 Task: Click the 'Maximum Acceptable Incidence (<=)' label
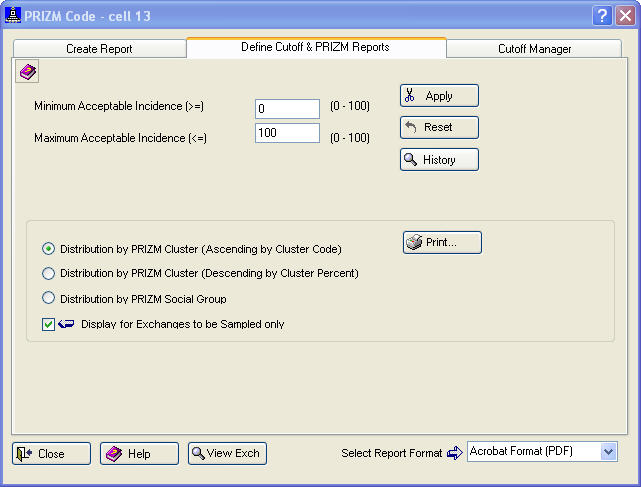(x=121, y=138)
